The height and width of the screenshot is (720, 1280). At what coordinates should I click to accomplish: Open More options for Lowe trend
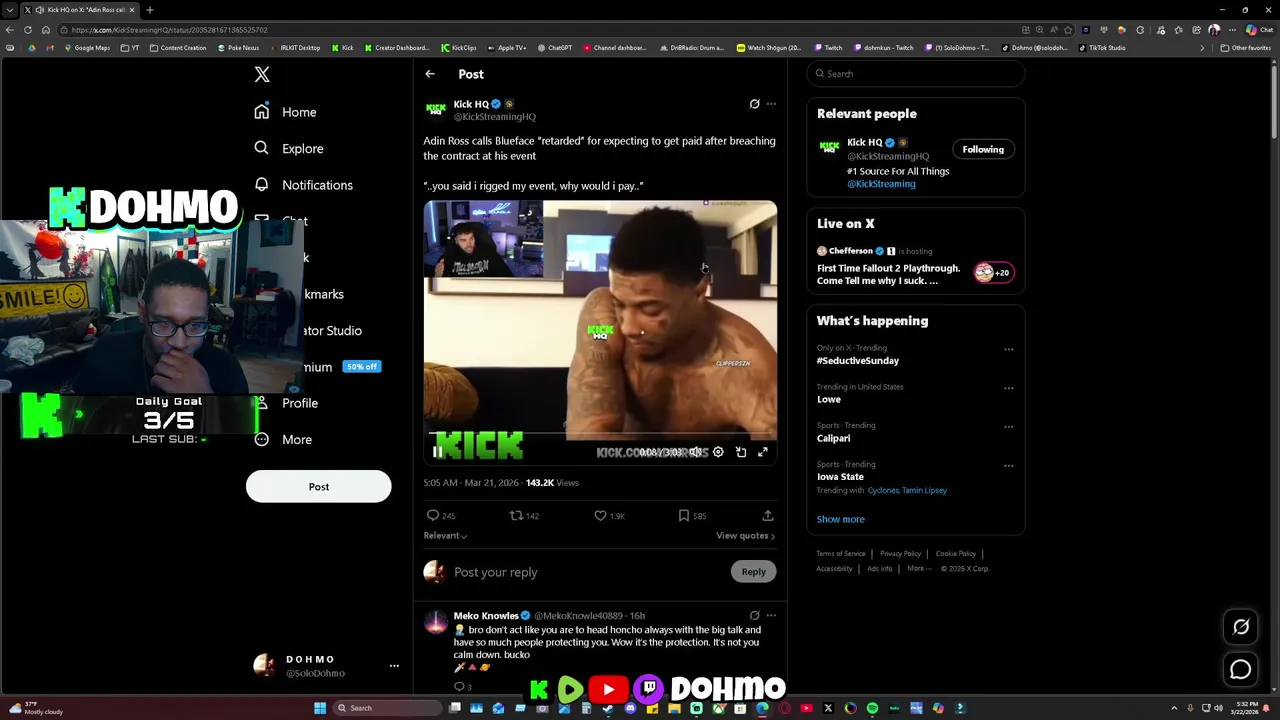tap(1008, 388)
